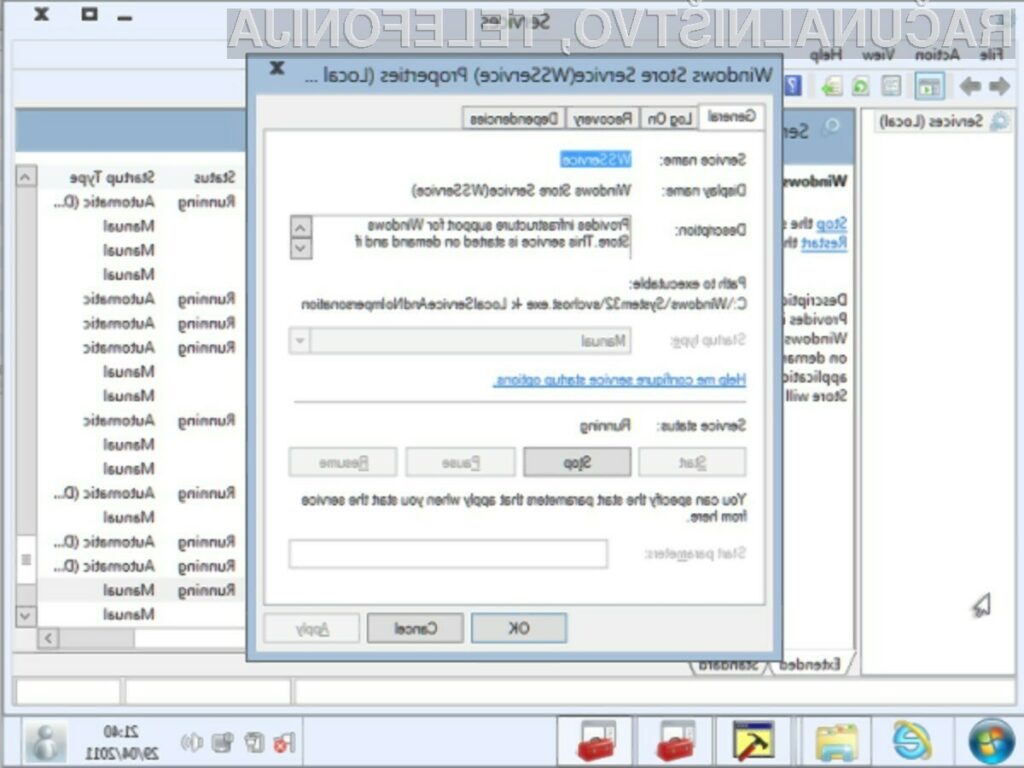Click the executable path text with svchost.exe
The image size is (1024, 768).
point(524,304)
